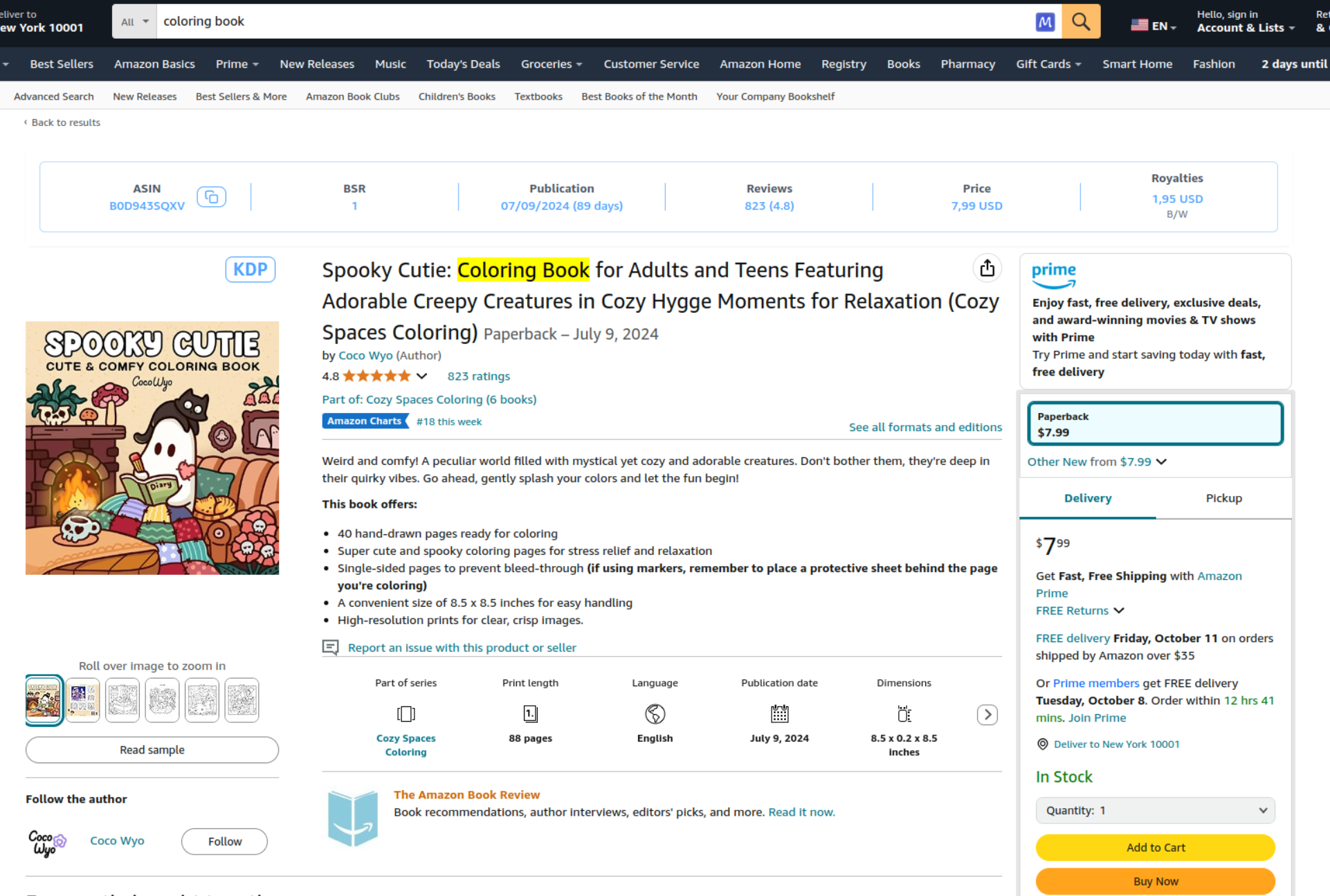Click Join Prime link
The height and width of the screenshot is (896, 1330).
click(1097, 717)
